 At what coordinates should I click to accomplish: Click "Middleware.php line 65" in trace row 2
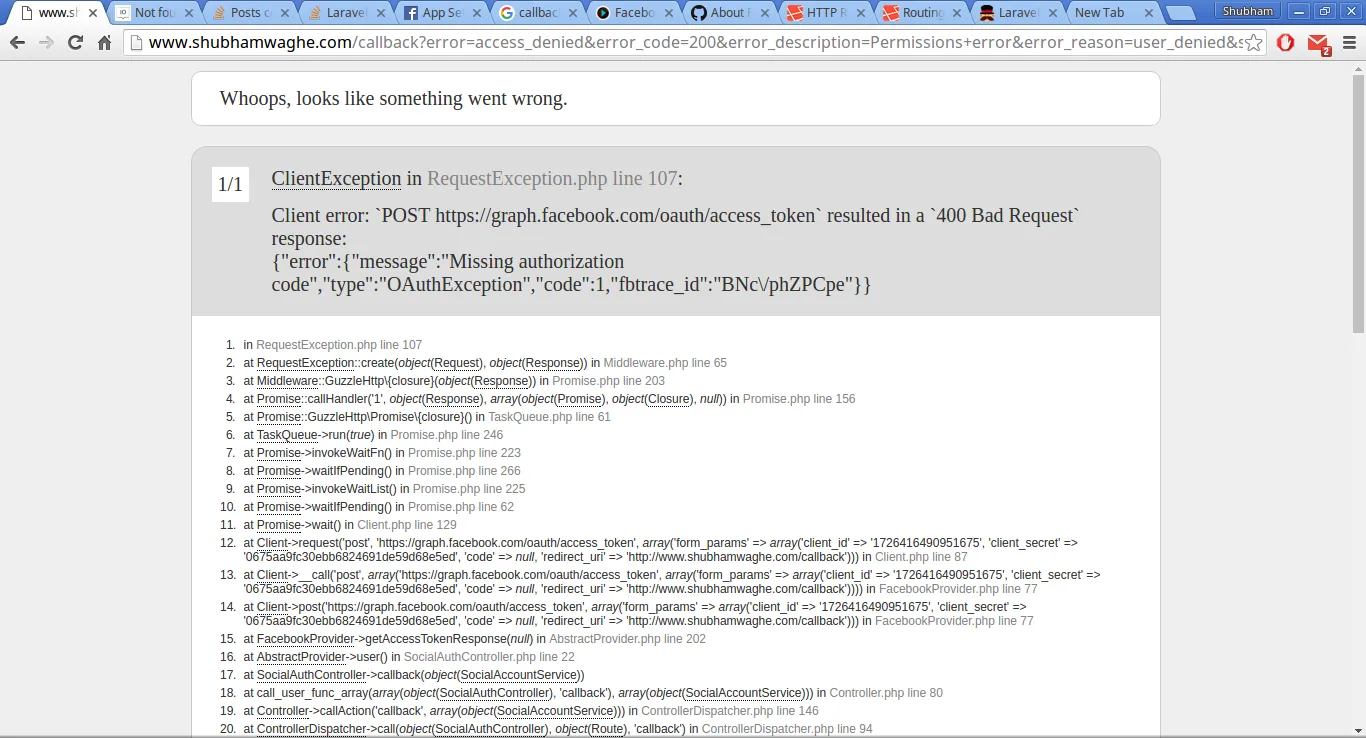[x=665, y=363]
